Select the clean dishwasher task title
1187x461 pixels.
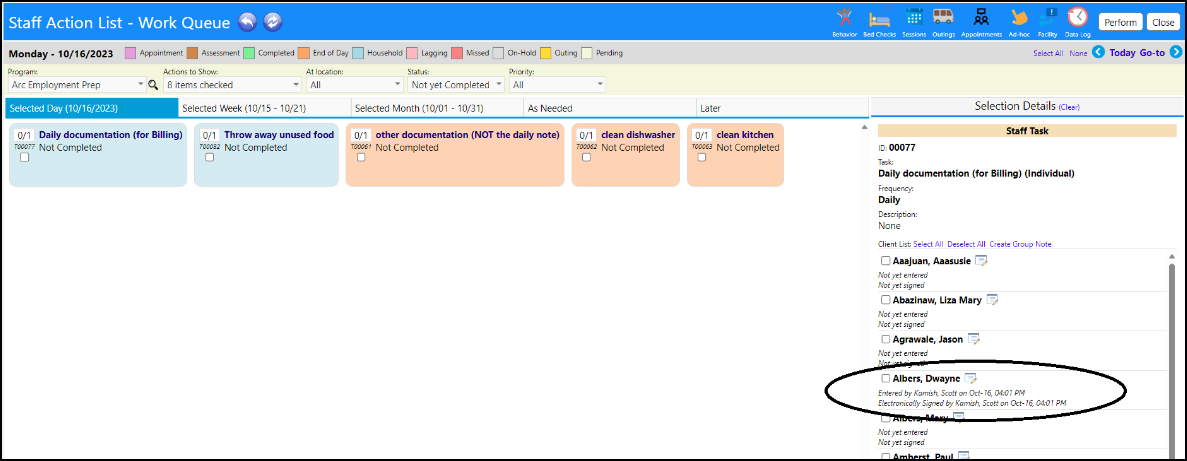[x=637, y=135]
